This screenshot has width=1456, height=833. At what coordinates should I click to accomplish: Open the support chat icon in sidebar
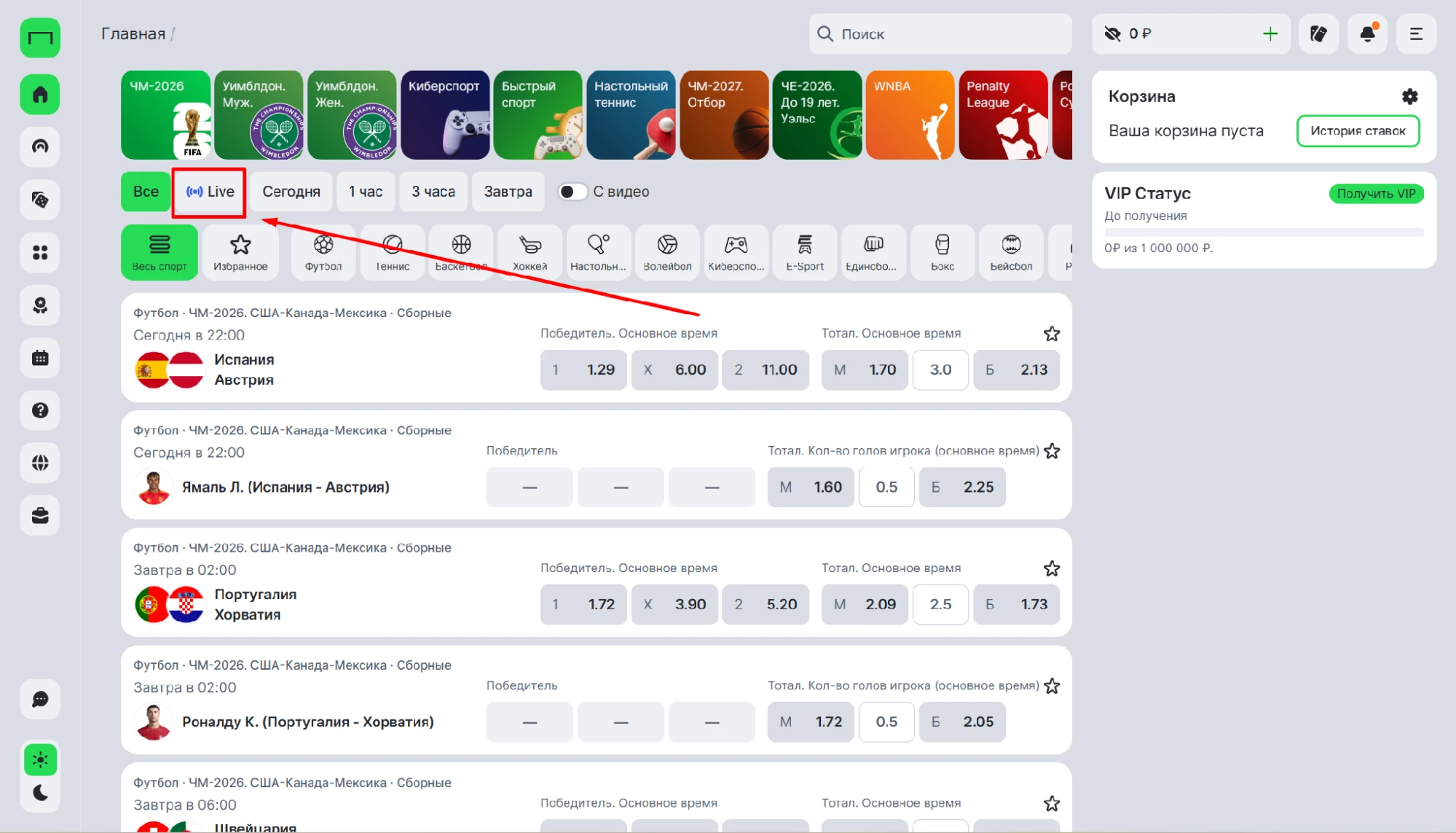coord(40,700)
